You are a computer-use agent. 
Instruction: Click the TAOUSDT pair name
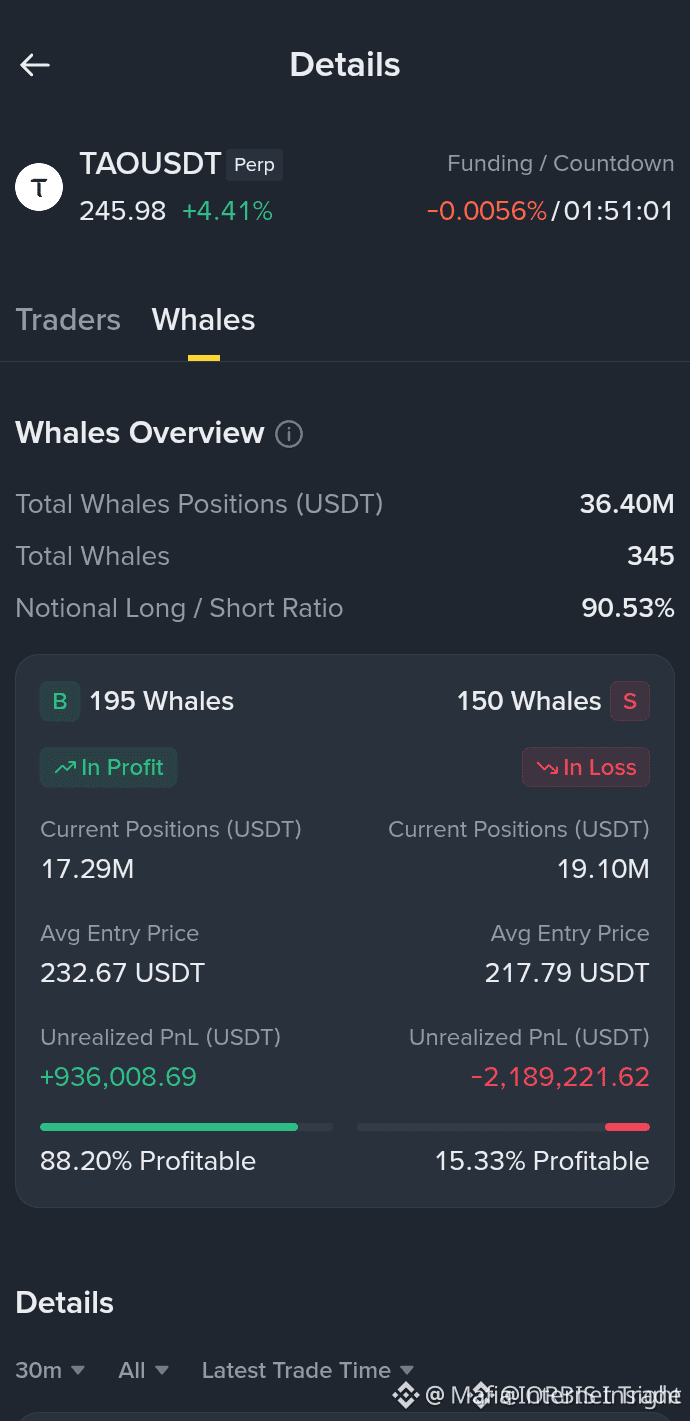(150, 164)
